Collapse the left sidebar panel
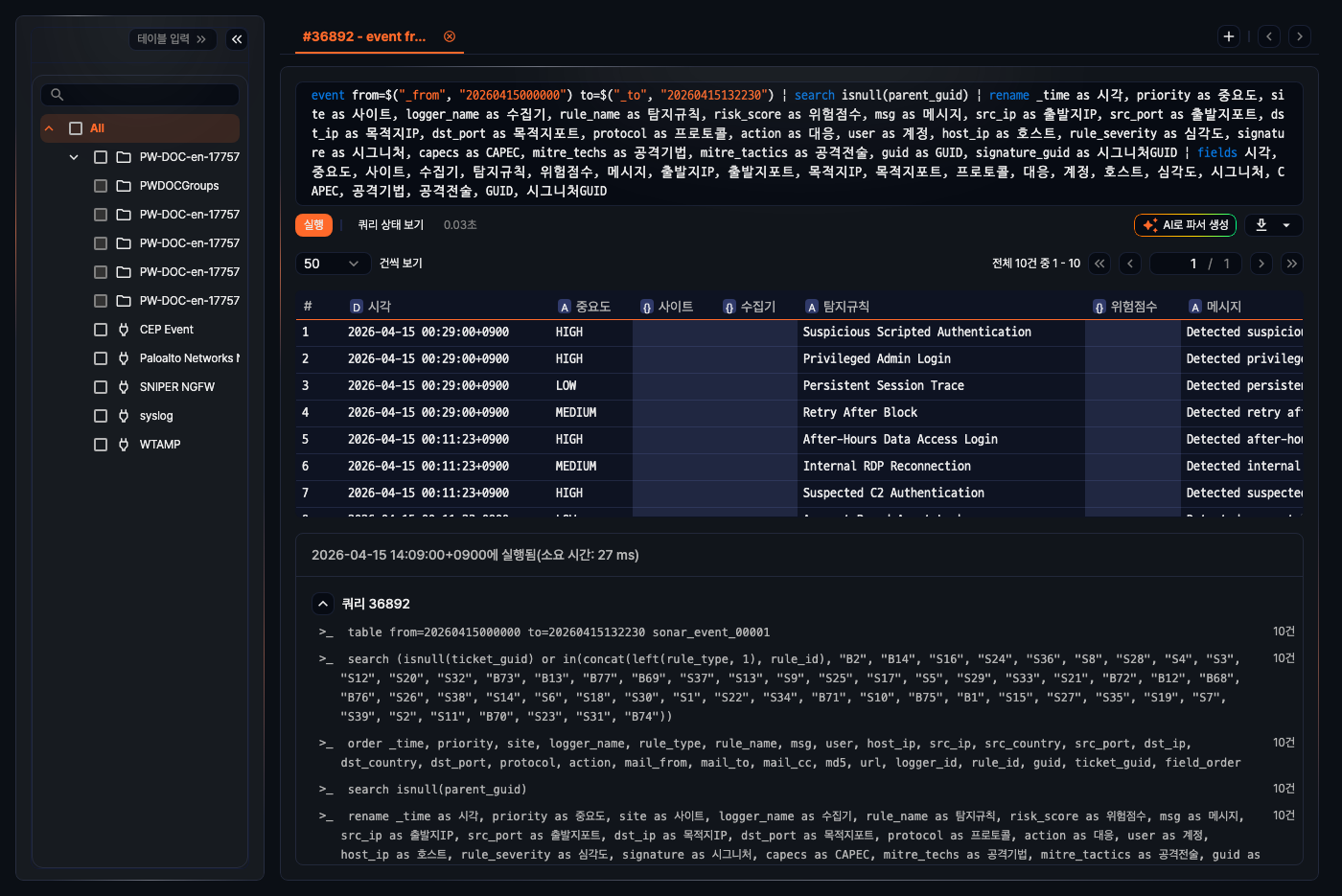The height and width of the screenshot is (896, 1342). click(237, 39)
